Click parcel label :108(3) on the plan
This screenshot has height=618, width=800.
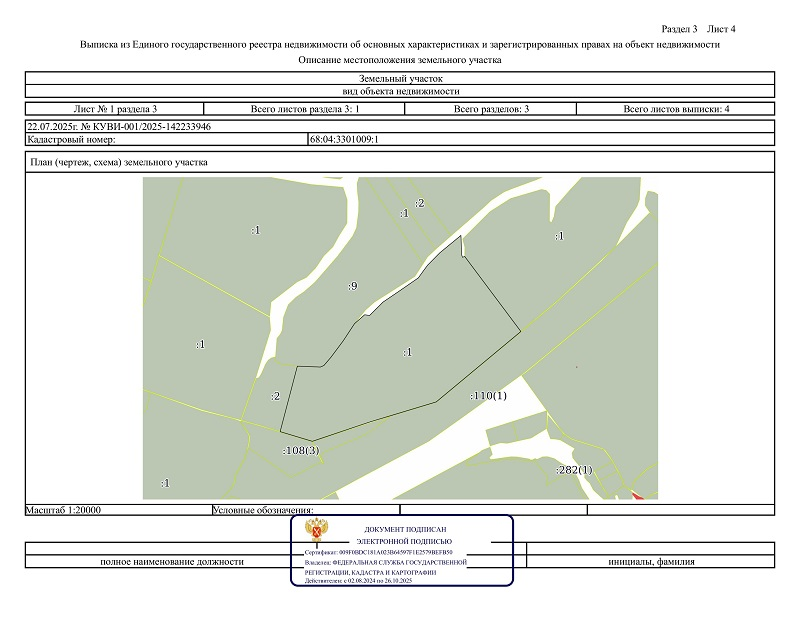(x=301, y=451)
